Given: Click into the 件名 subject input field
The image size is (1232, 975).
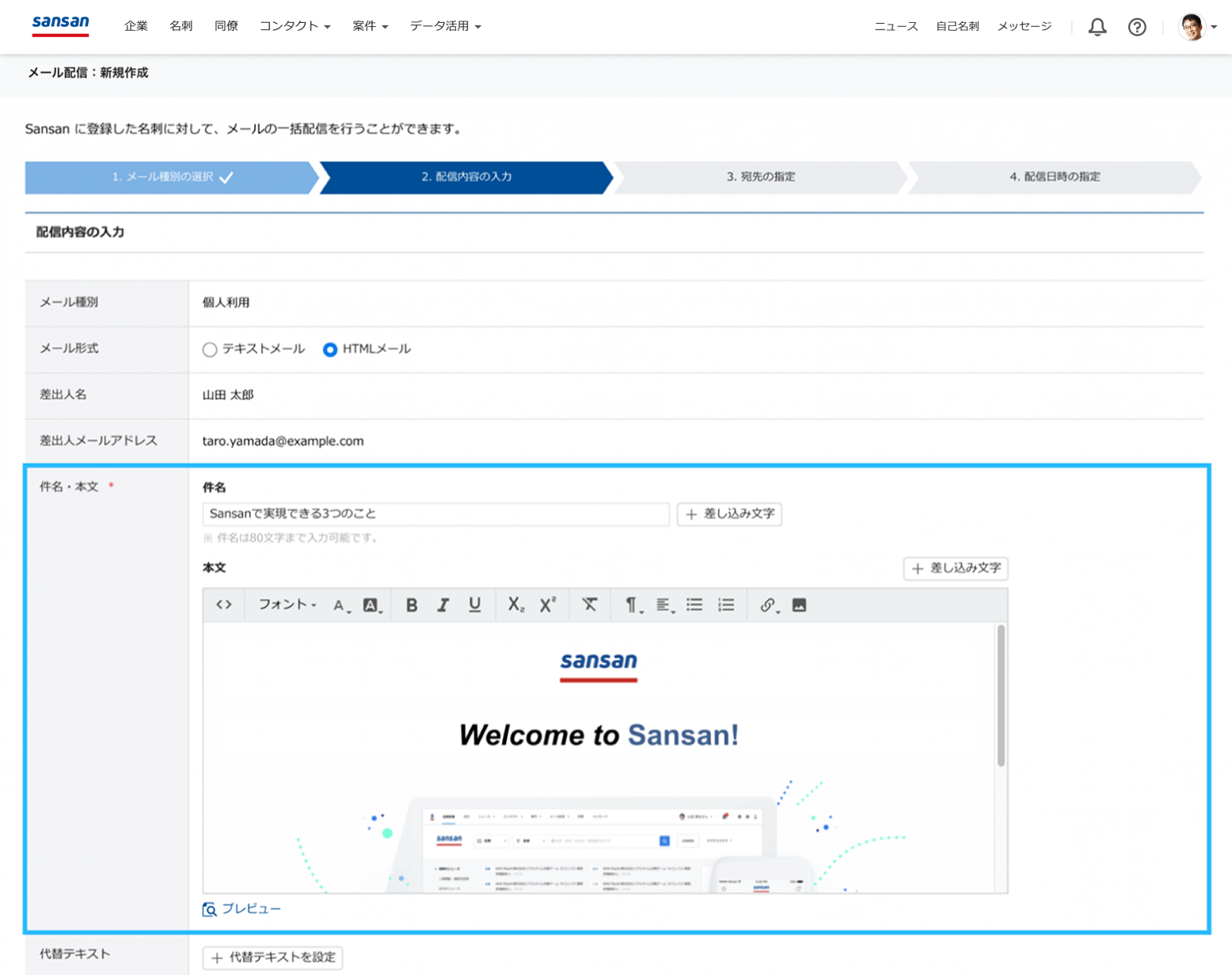Looking at the screenshot, I should tap(435, 514).
